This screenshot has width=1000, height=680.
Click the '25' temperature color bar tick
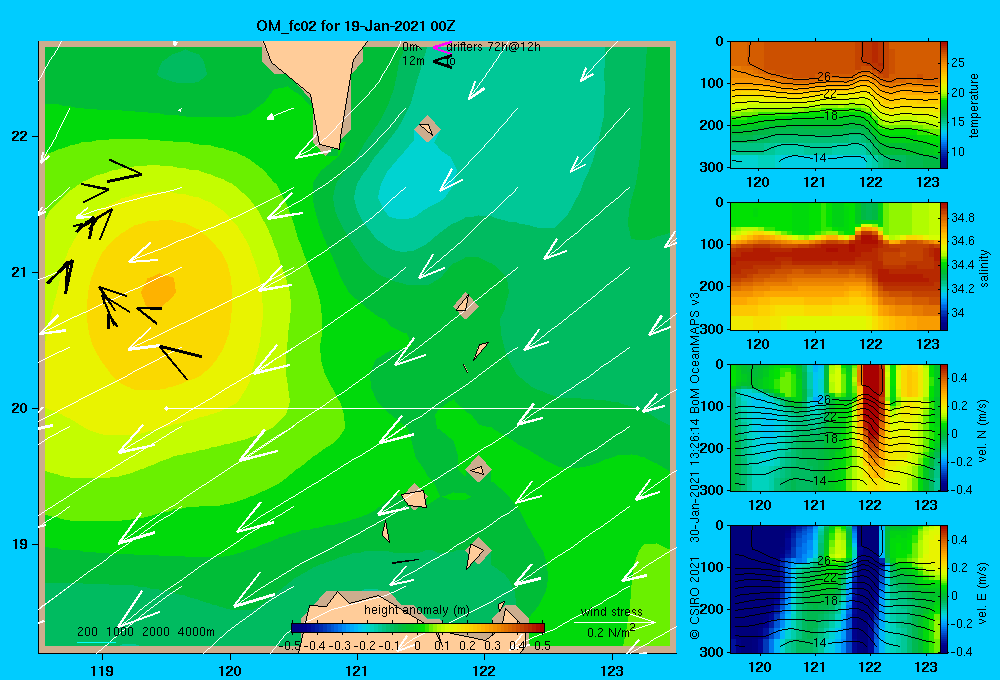958,63
